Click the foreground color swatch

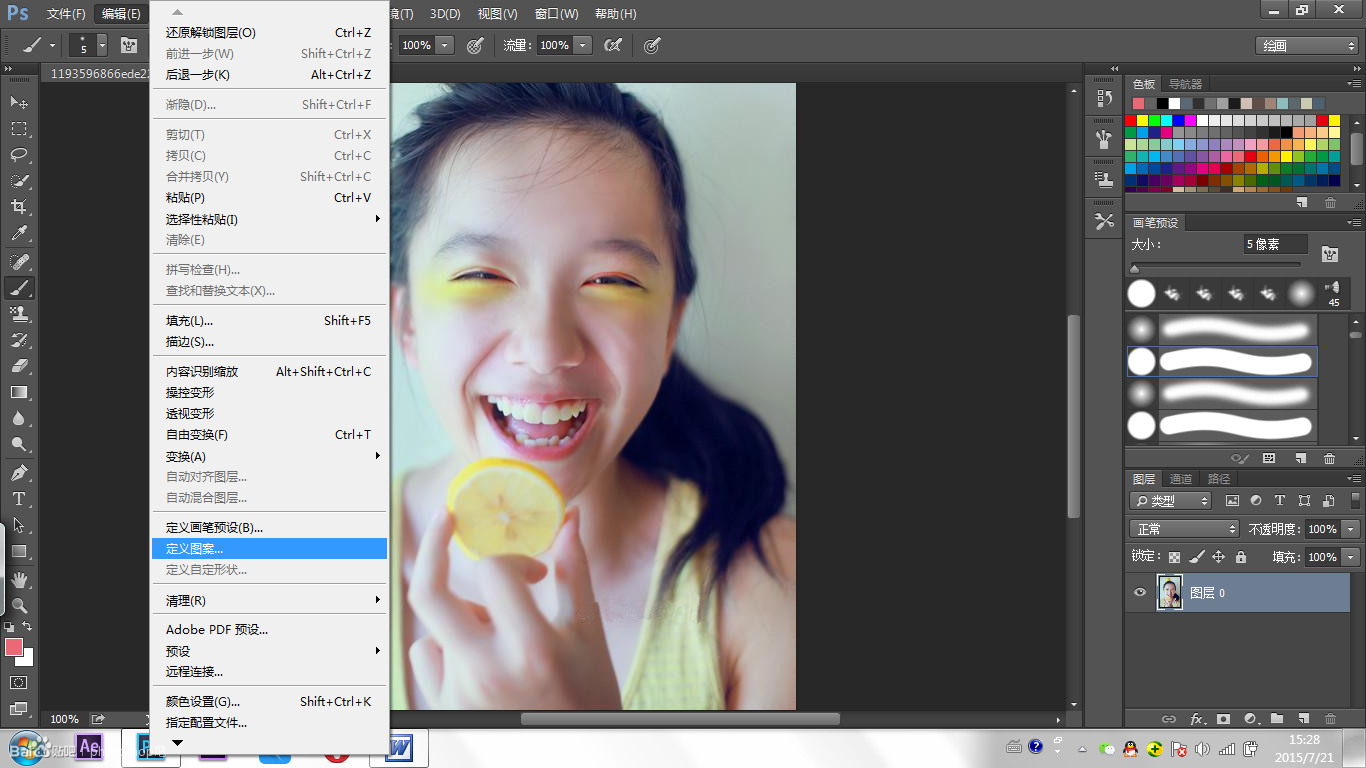14,647
